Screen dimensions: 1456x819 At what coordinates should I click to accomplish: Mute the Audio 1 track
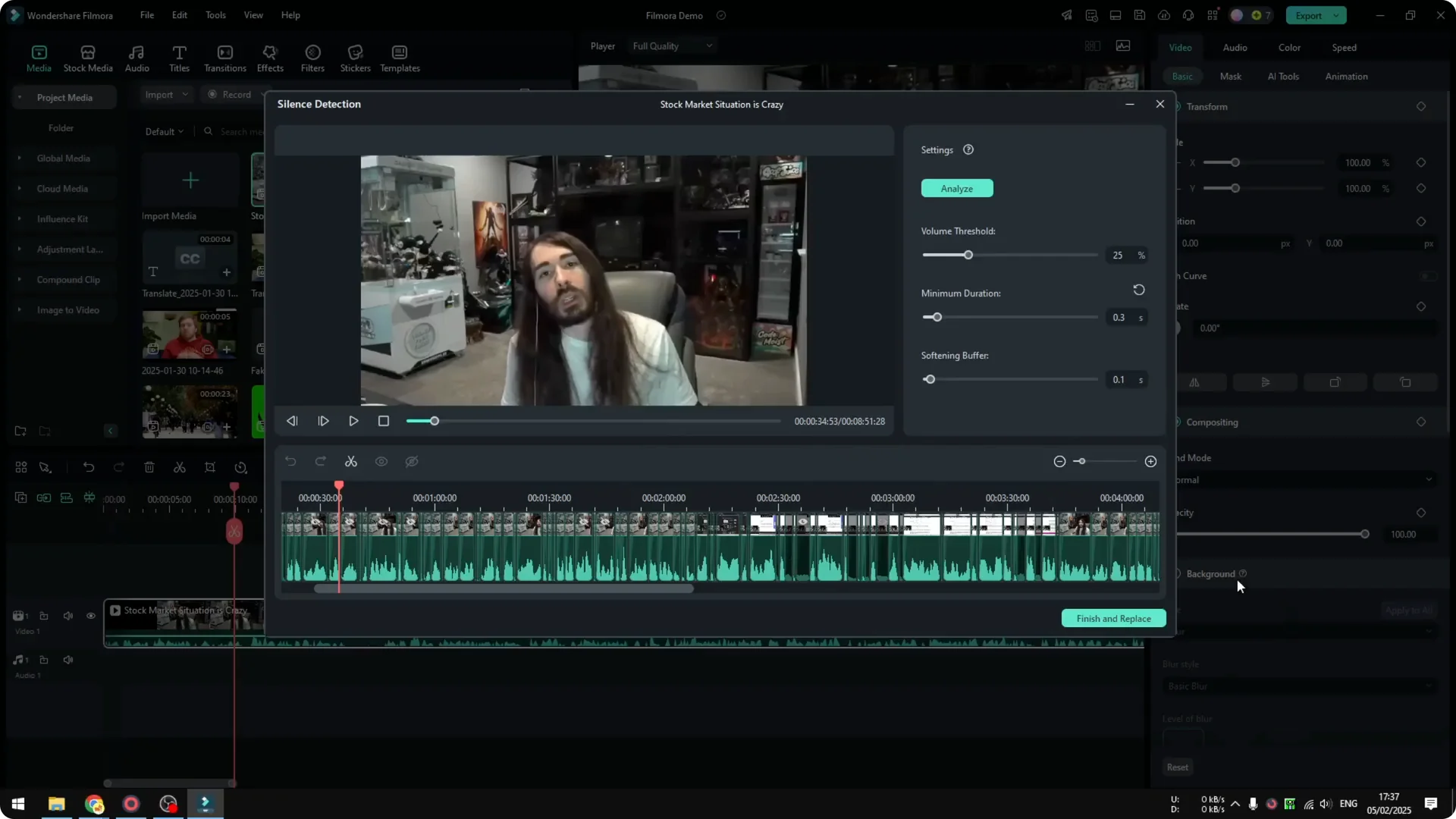[68, 660]
